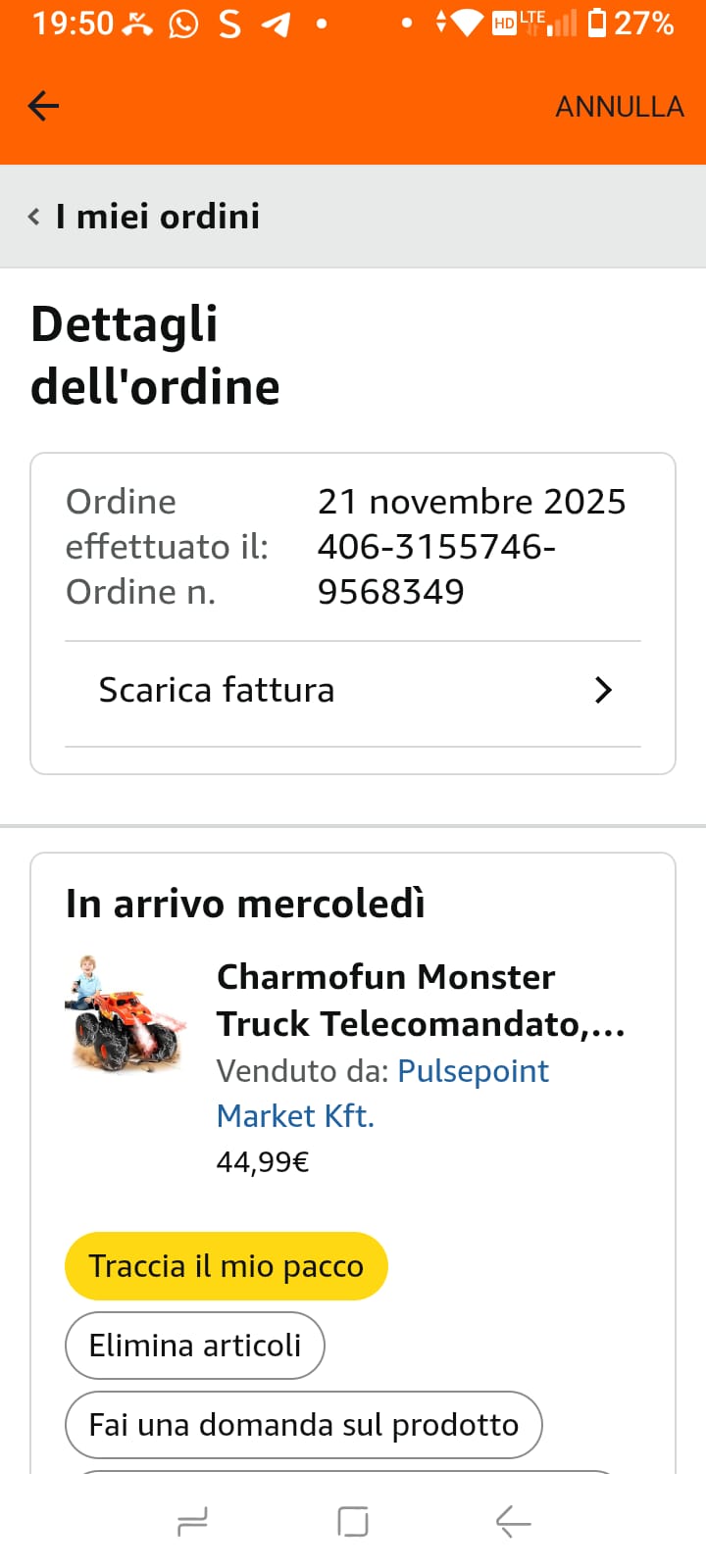Open the monster truck product thumbnail
The image size is (706, 1568).
click(x=126, y=1014)
